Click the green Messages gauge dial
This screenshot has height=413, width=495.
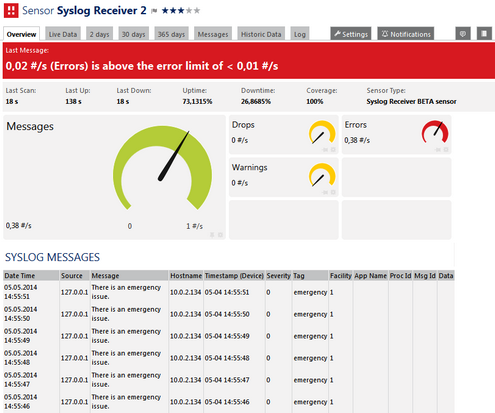pos(162,168)
